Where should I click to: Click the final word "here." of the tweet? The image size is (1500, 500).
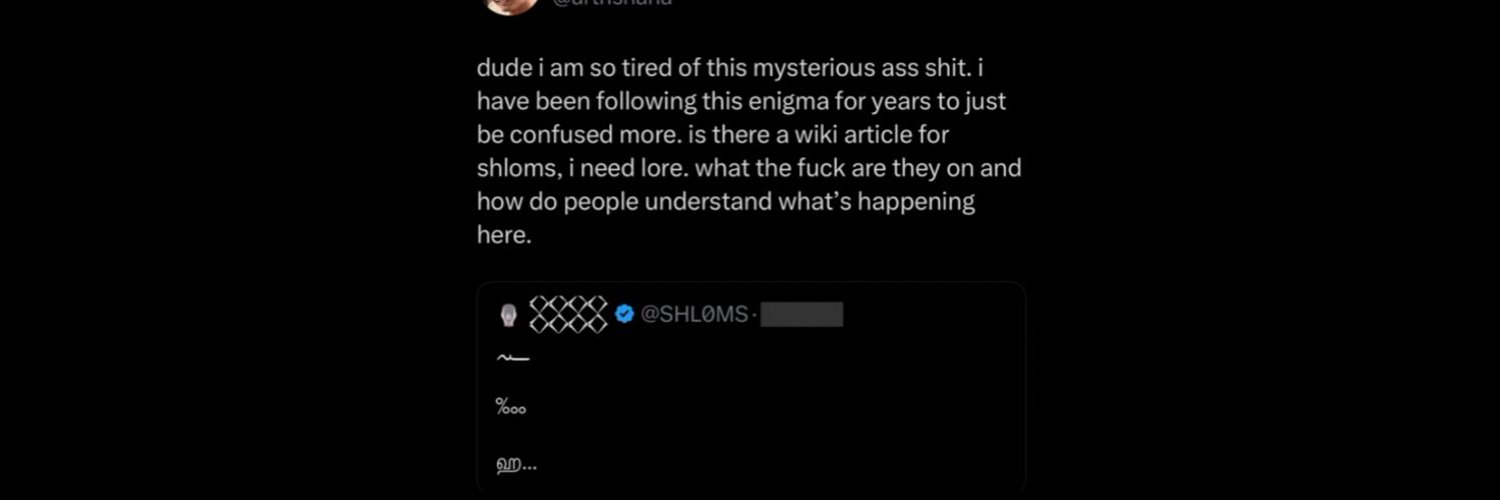[503, 235]
